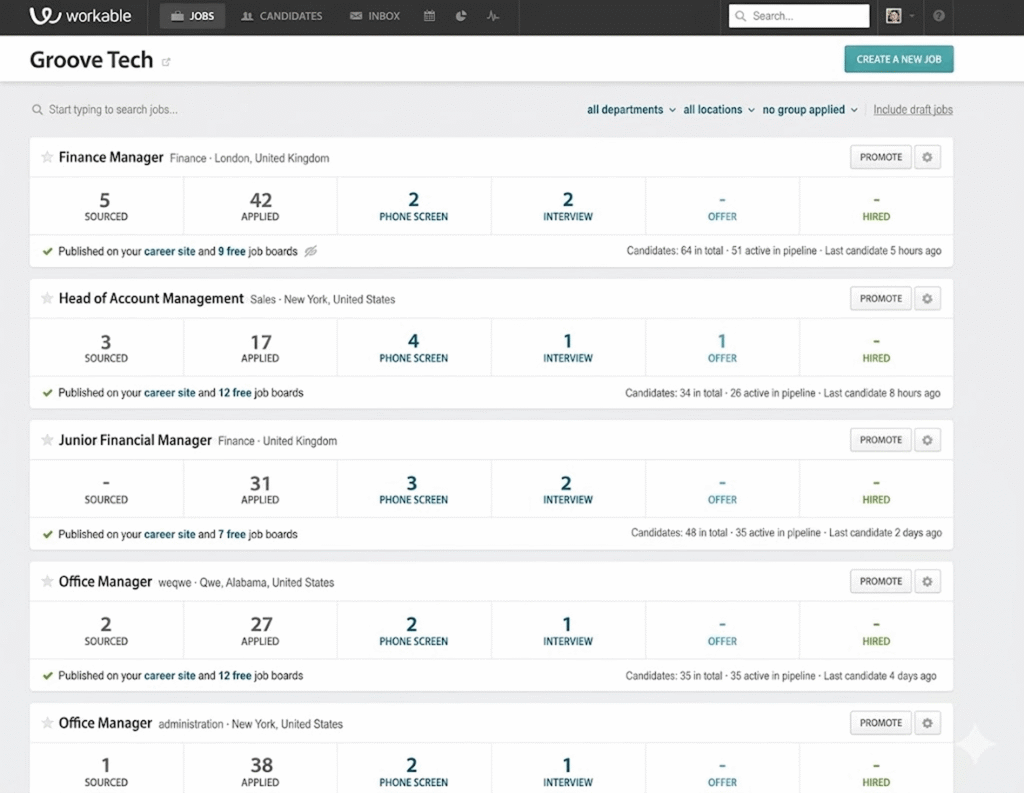Star the Office Manager weqwe job
Viewport: 1024px width, 793px height.
coord(47,581)
